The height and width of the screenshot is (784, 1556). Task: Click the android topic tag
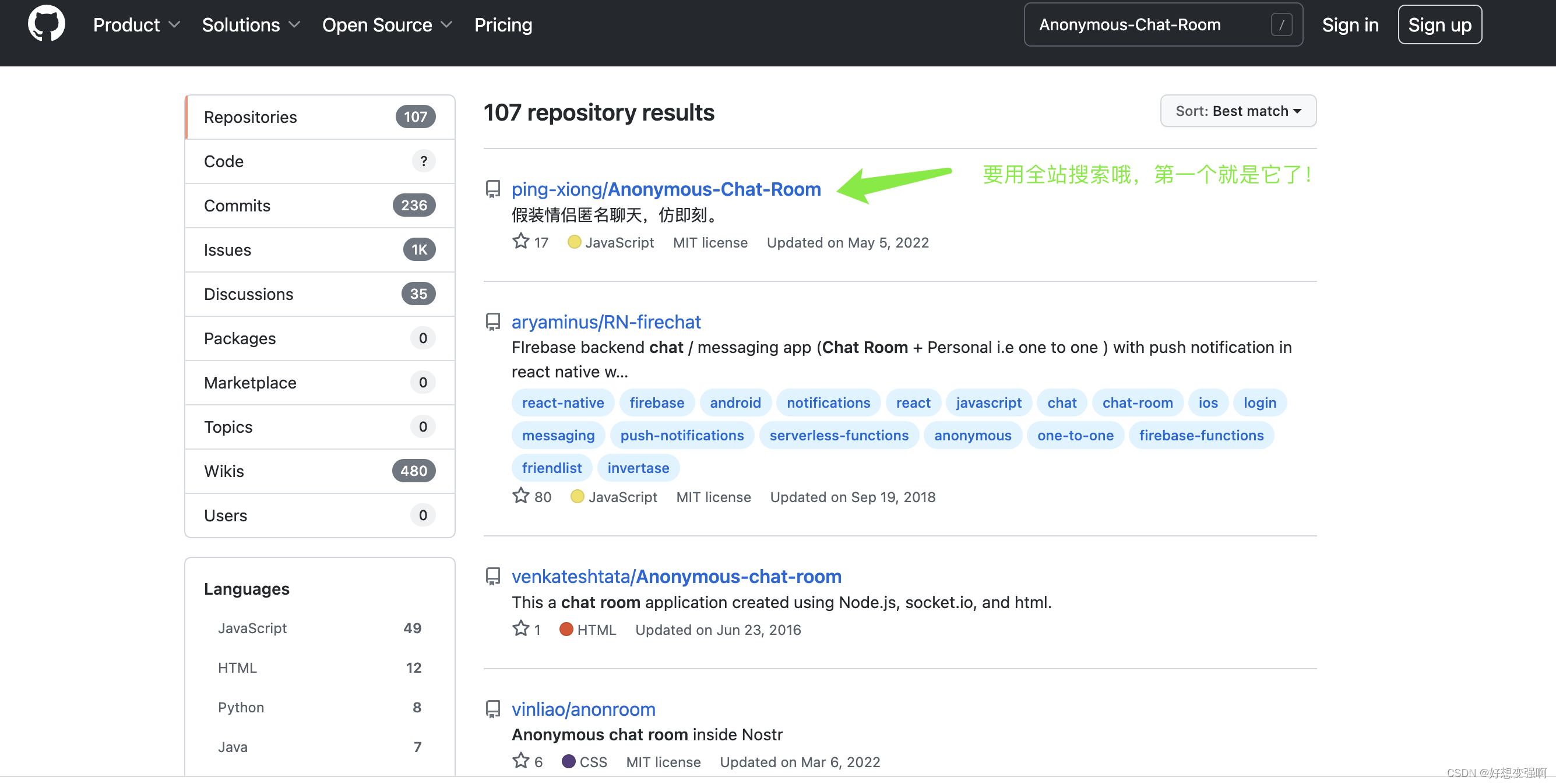point(735,402)
